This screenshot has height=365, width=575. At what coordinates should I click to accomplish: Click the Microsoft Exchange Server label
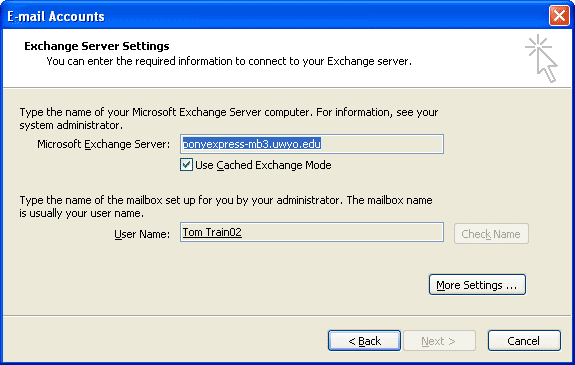click(x=103, y=144)
